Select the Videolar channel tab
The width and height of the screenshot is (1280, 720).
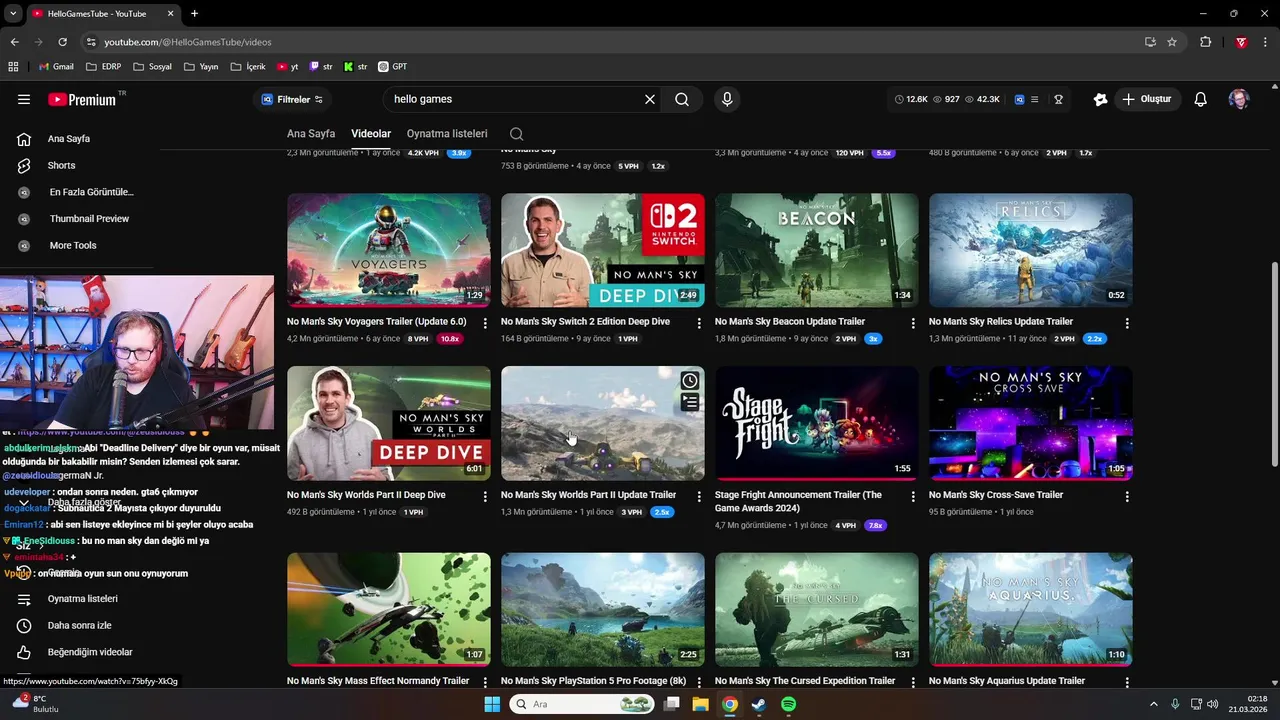click(371, 134)
